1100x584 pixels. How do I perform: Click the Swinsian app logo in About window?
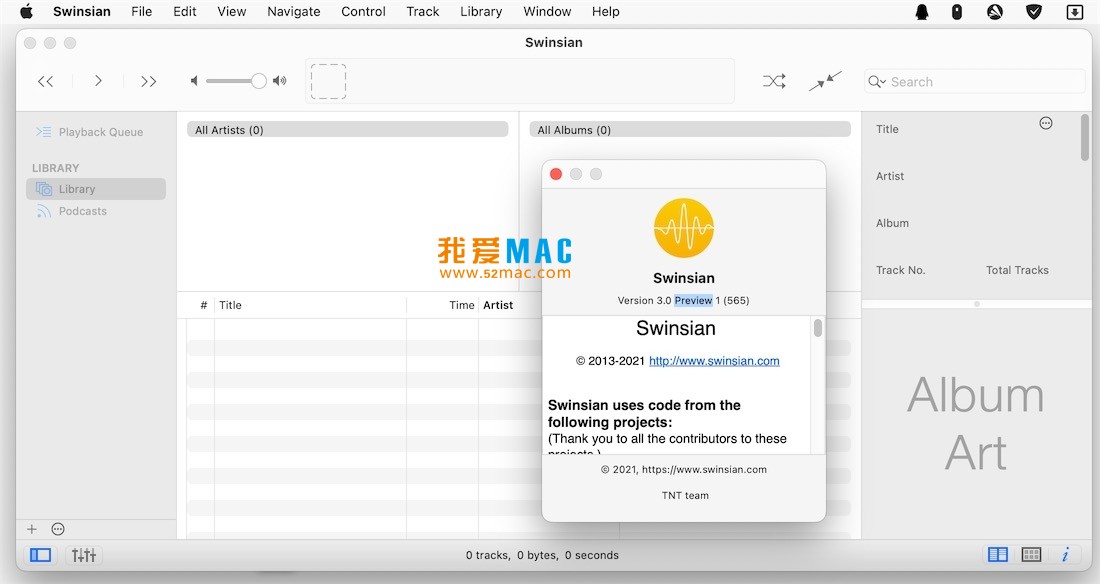tap(684, 228)
